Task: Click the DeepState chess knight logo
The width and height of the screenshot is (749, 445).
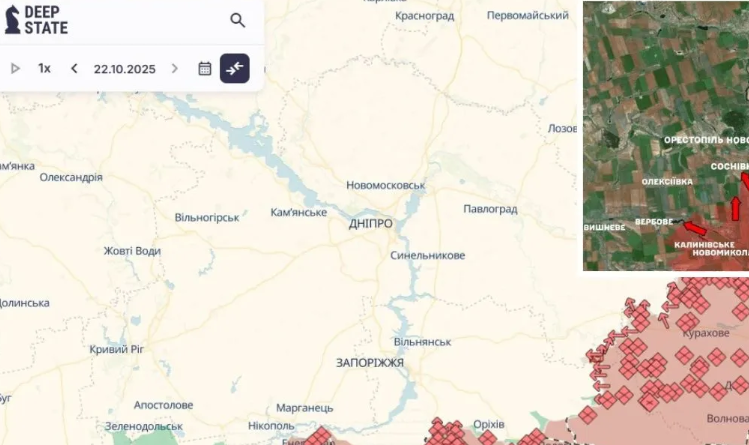Action: coord(12,20)
